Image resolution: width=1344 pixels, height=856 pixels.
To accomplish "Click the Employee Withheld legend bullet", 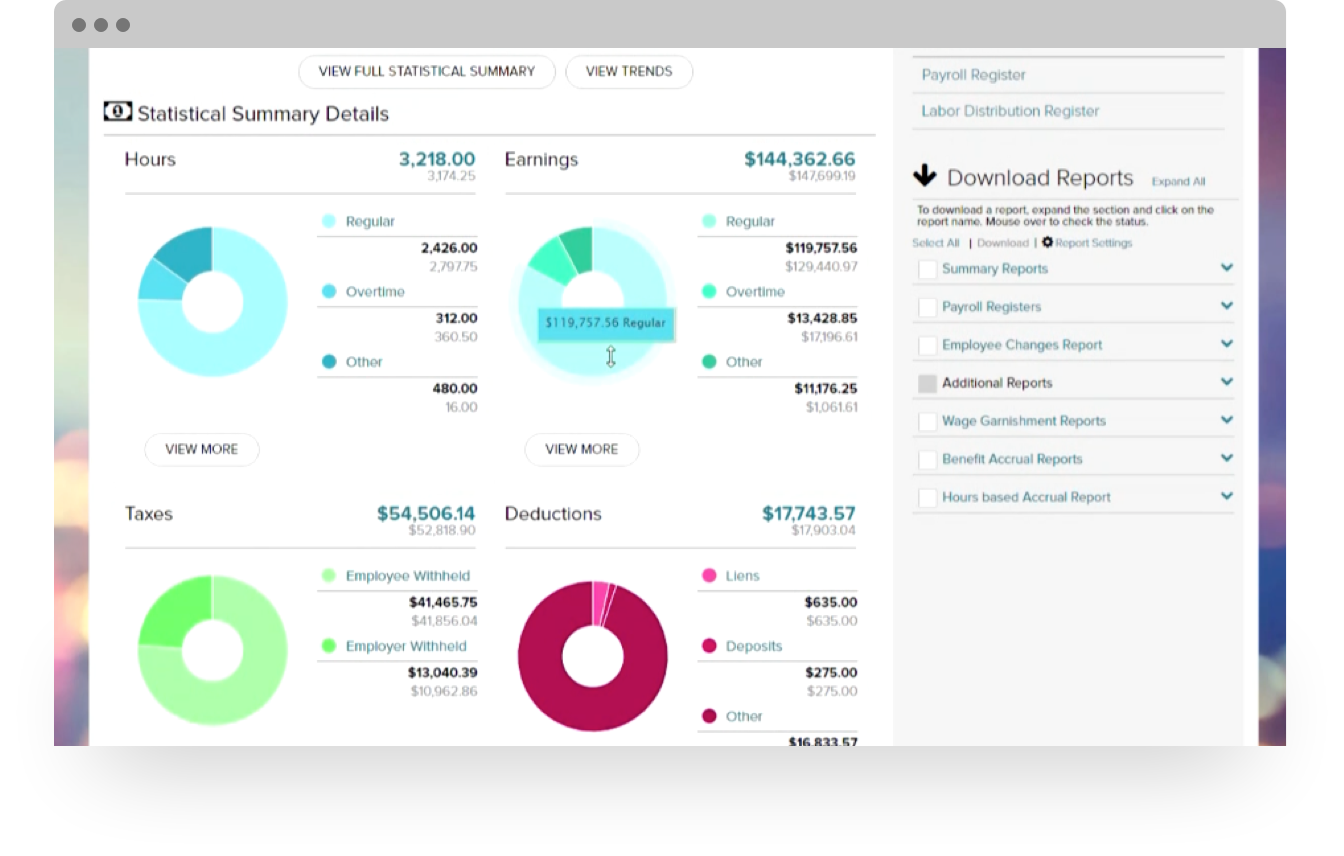I will [x=327, y=575].
